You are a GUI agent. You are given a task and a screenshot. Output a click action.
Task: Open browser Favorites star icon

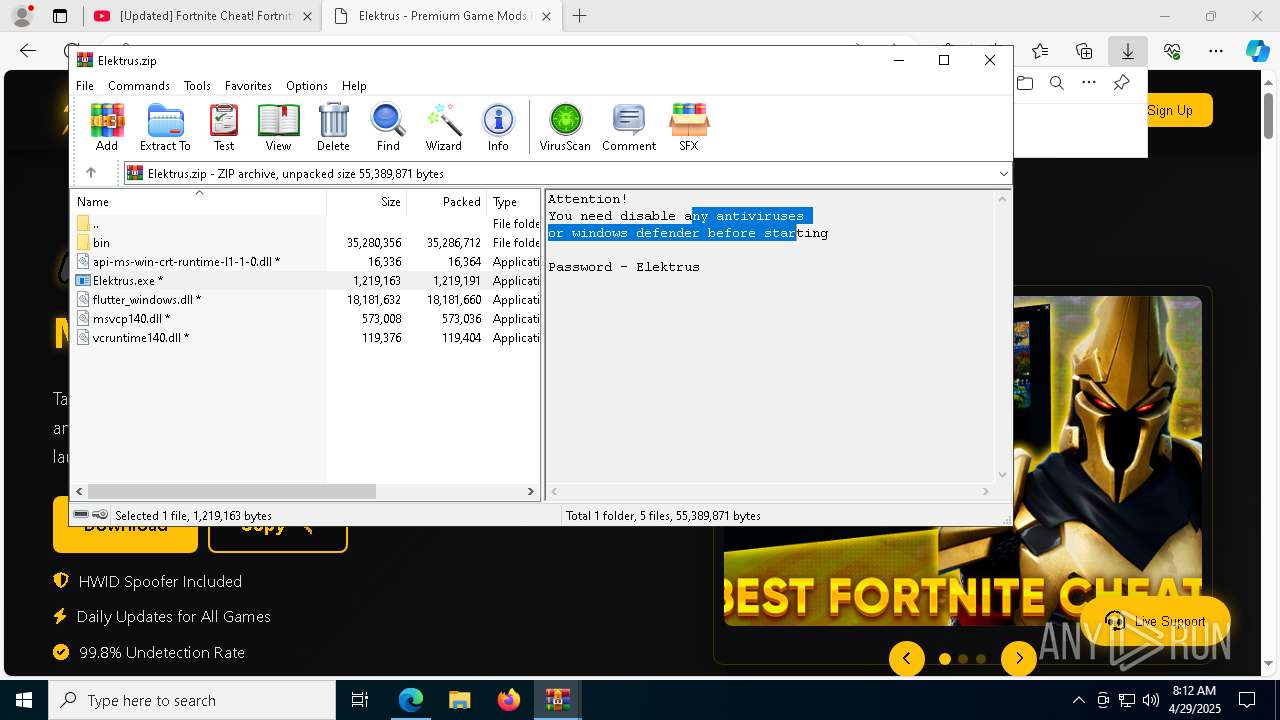(x=1040, y=51)
